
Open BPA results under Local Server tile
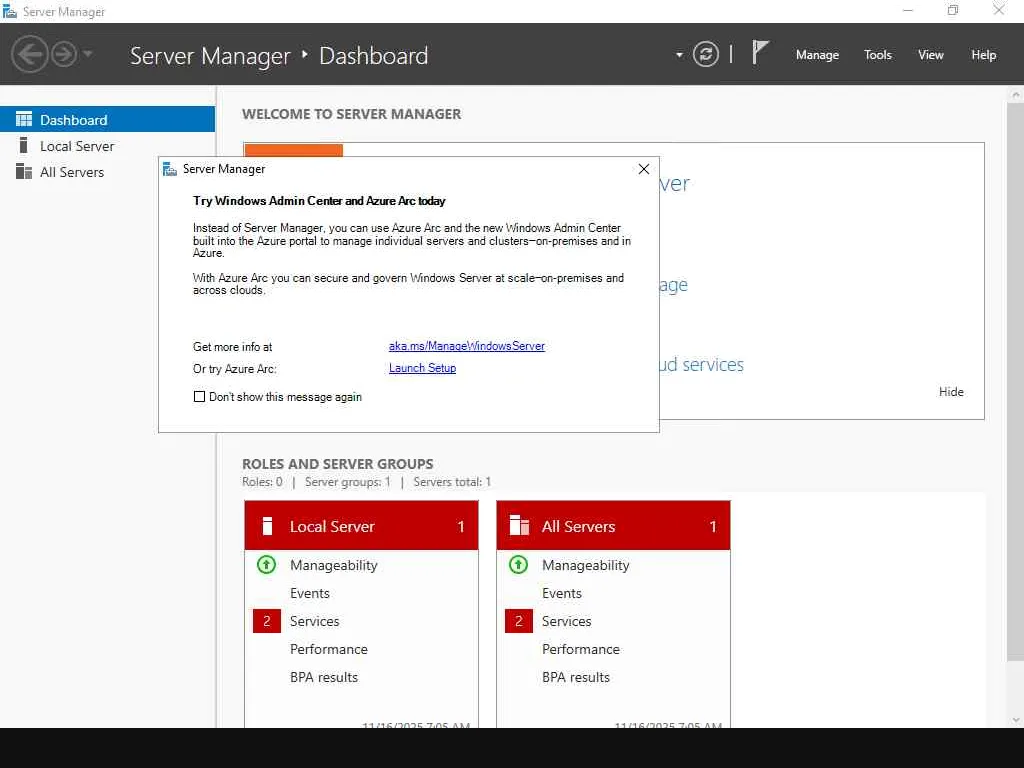(324, 677)
